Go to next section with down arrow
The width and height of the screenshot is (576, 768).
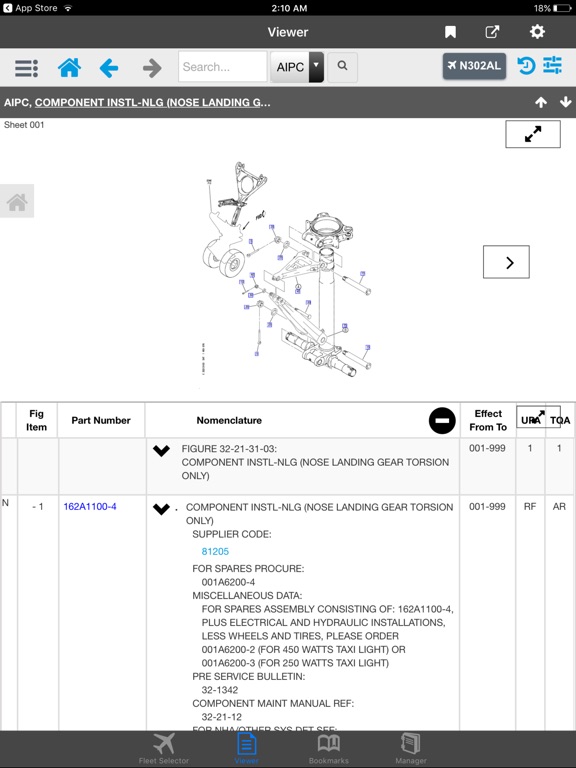566,102
